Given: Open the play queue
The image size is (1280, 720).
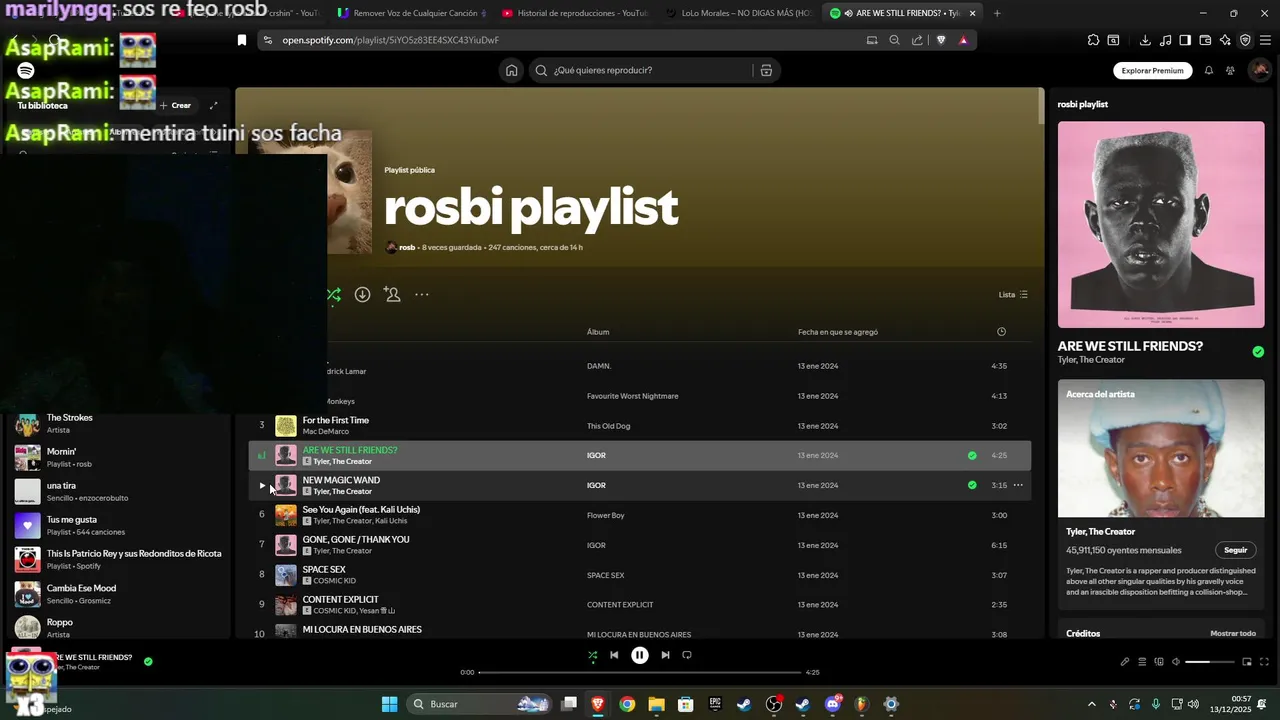Looking at the screenshot, I should point(1142,661).
